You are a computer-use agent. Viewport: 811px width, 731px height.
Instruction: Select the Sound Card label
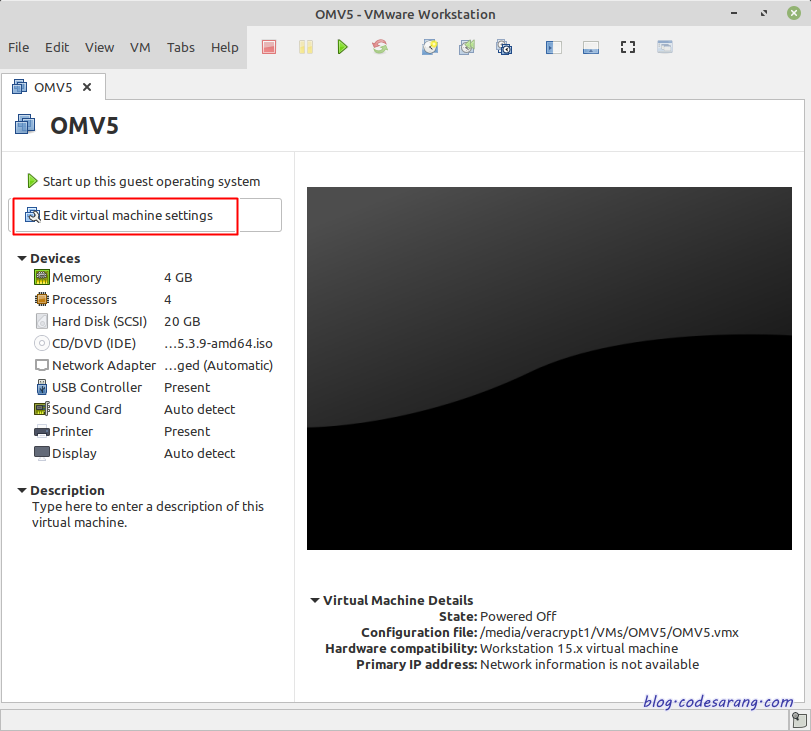click(x=86, y=409)
